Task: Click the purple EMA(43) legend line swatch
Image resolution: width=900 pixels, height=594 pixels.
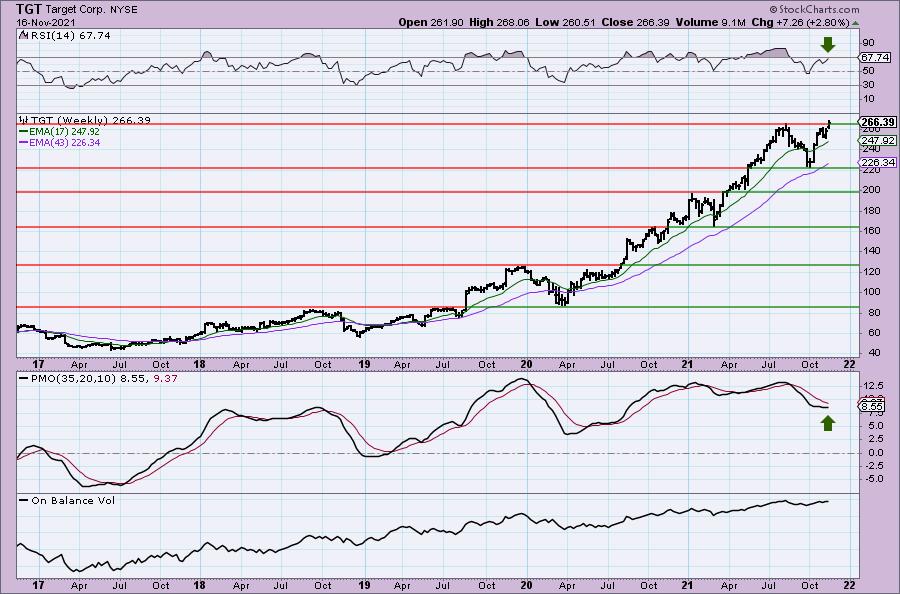Action: [23, 142]
